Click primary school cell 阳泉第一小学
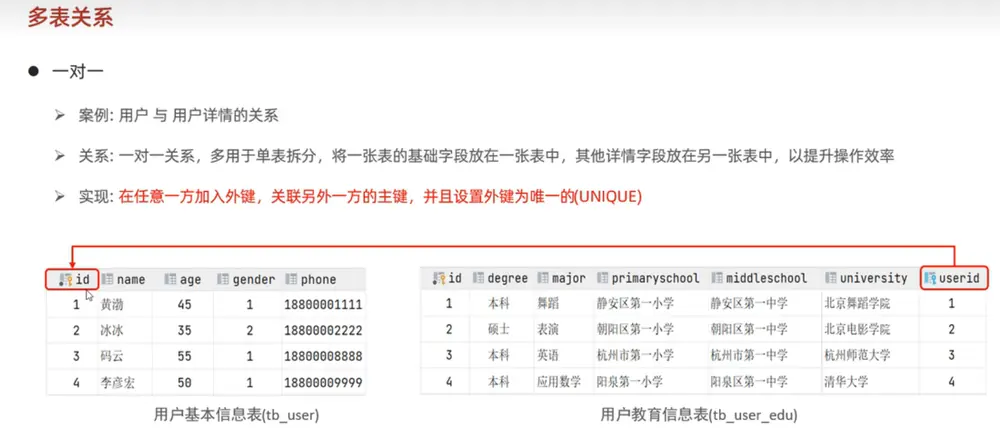This screenshot has height=438, width=1000. coord(629,382)
